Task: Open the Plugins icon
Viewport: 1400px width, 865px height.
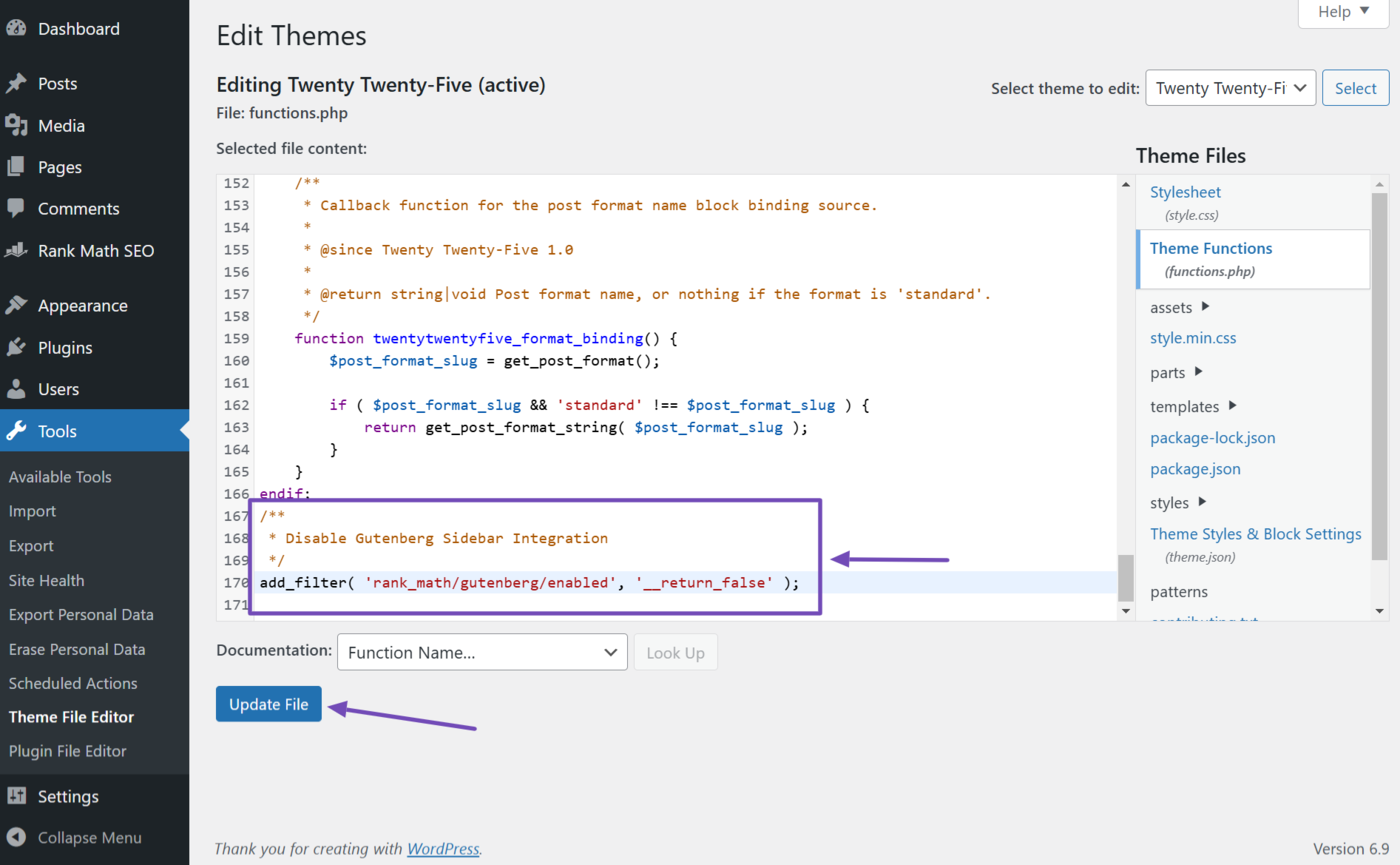Action: coord(17,347)
